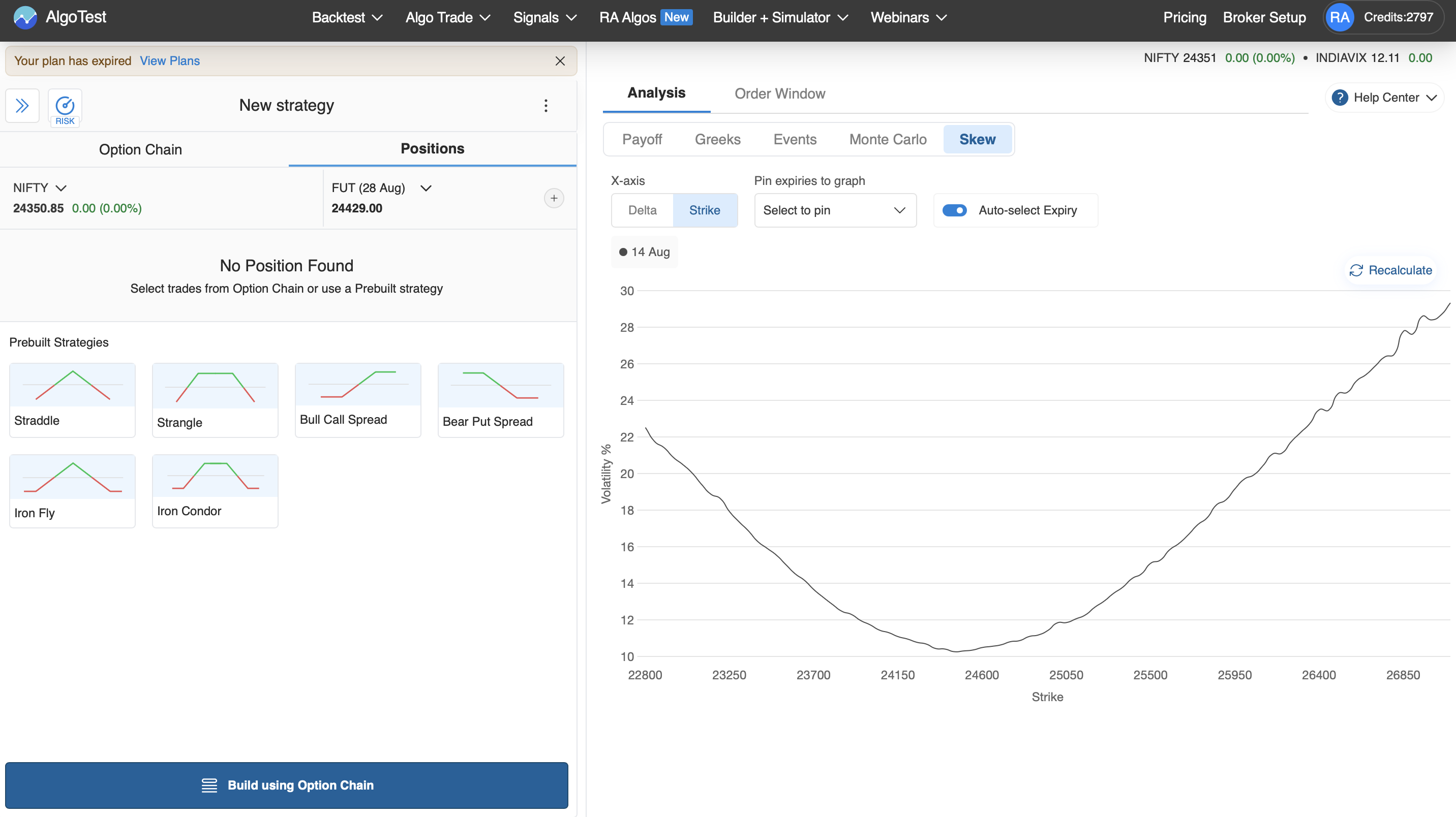
Task: Switch to the Option Chain tab
Action: 140,149
